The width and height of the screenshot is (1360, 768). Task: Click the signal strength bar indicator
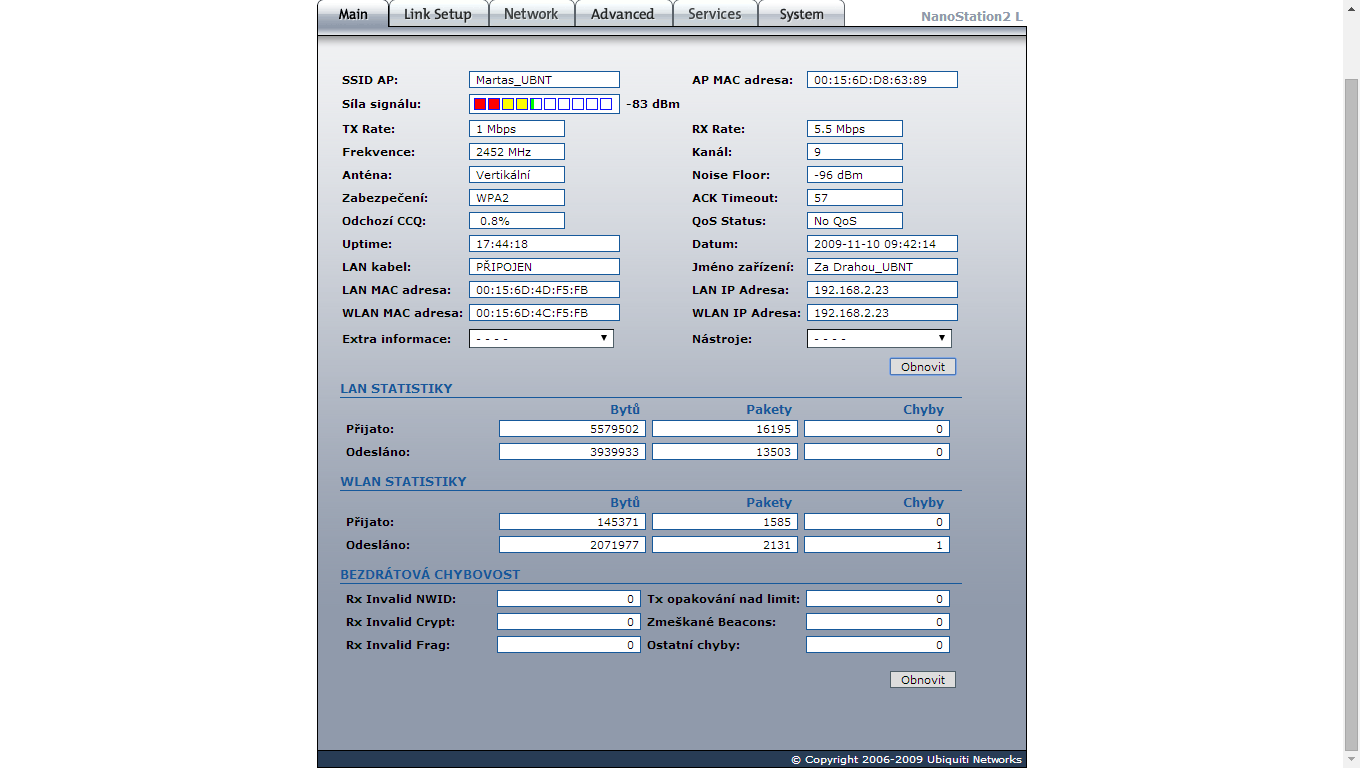[x=544, y=104]
